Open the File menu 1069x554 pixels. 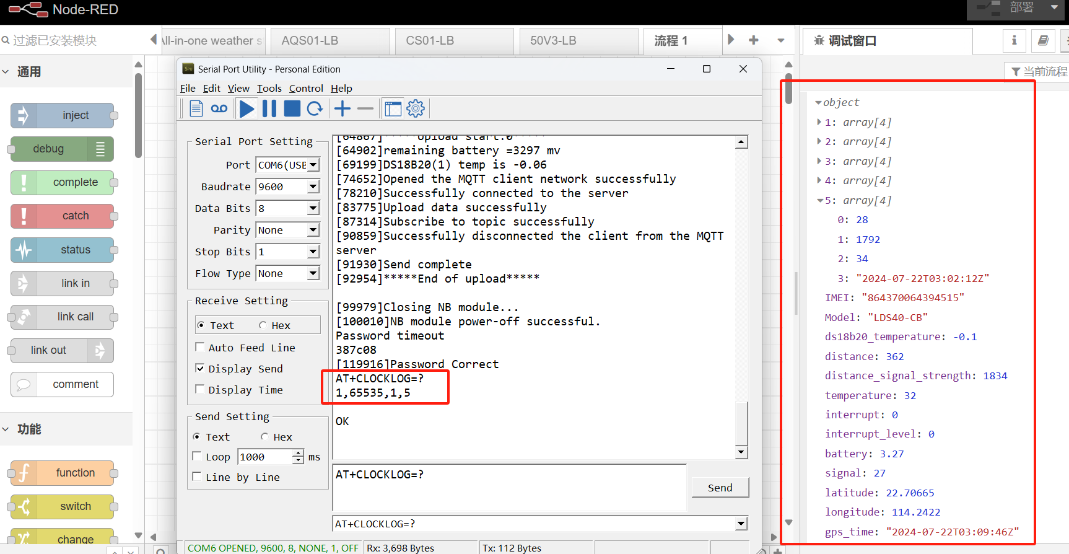(x=187, y=89)
